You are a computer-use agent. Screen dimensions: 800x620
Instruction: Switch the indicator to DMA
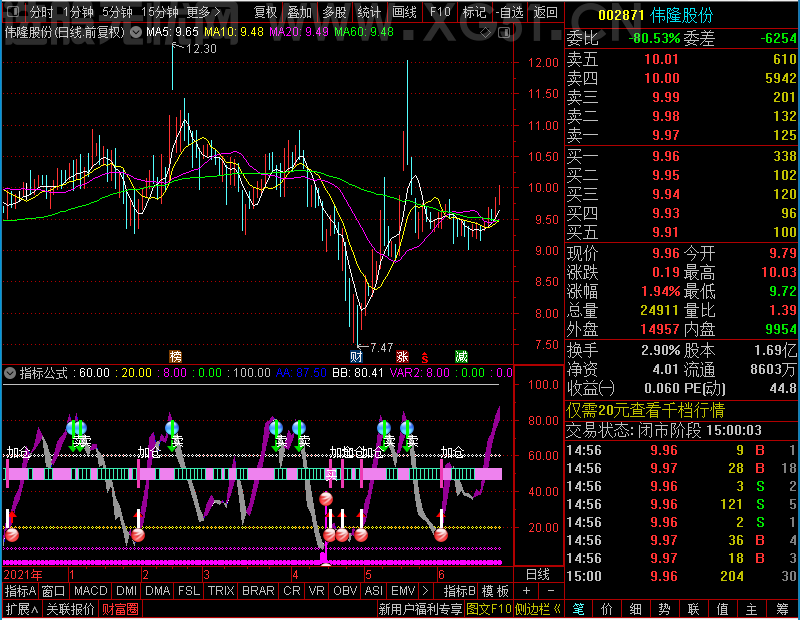click(157, 591)
